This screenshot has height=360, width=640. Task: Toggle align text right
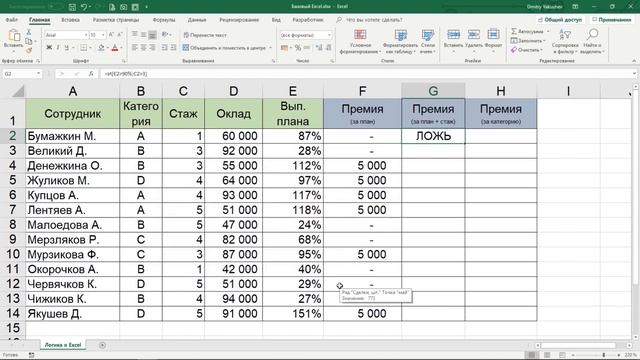[x=152, y=48]
